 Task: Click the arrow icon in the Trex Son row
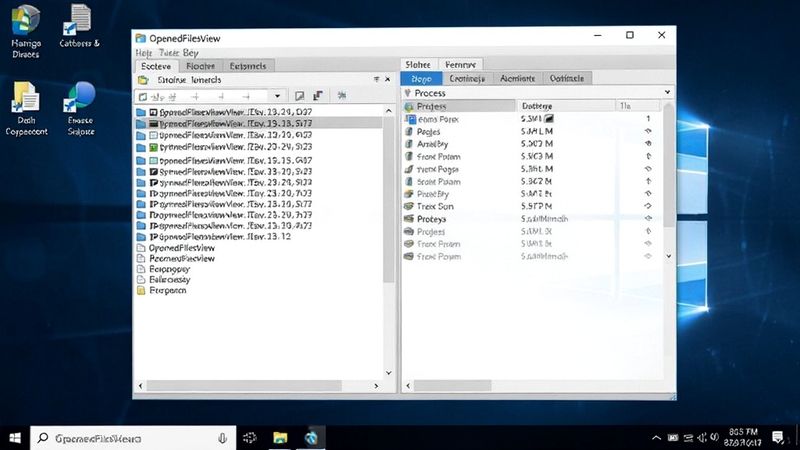(x=648, y=206)
